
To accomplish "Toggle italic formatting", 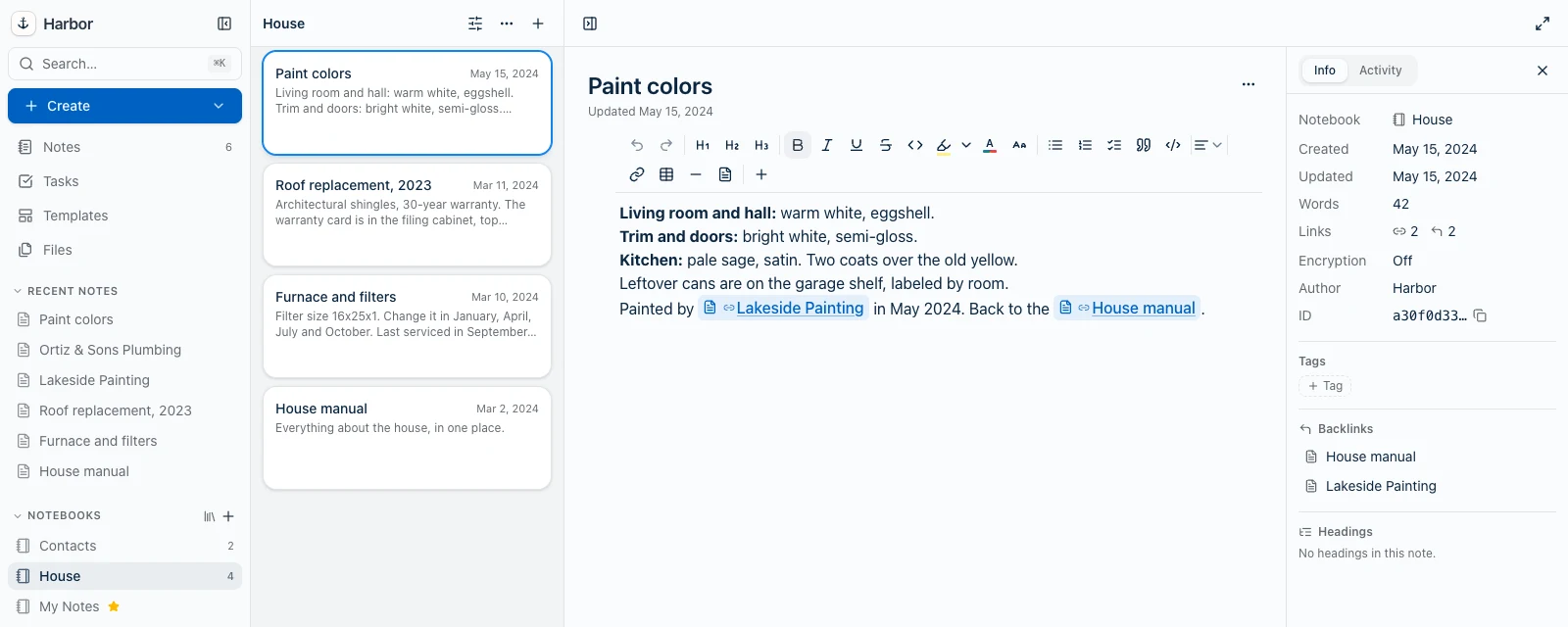I will tap(827, 145).
